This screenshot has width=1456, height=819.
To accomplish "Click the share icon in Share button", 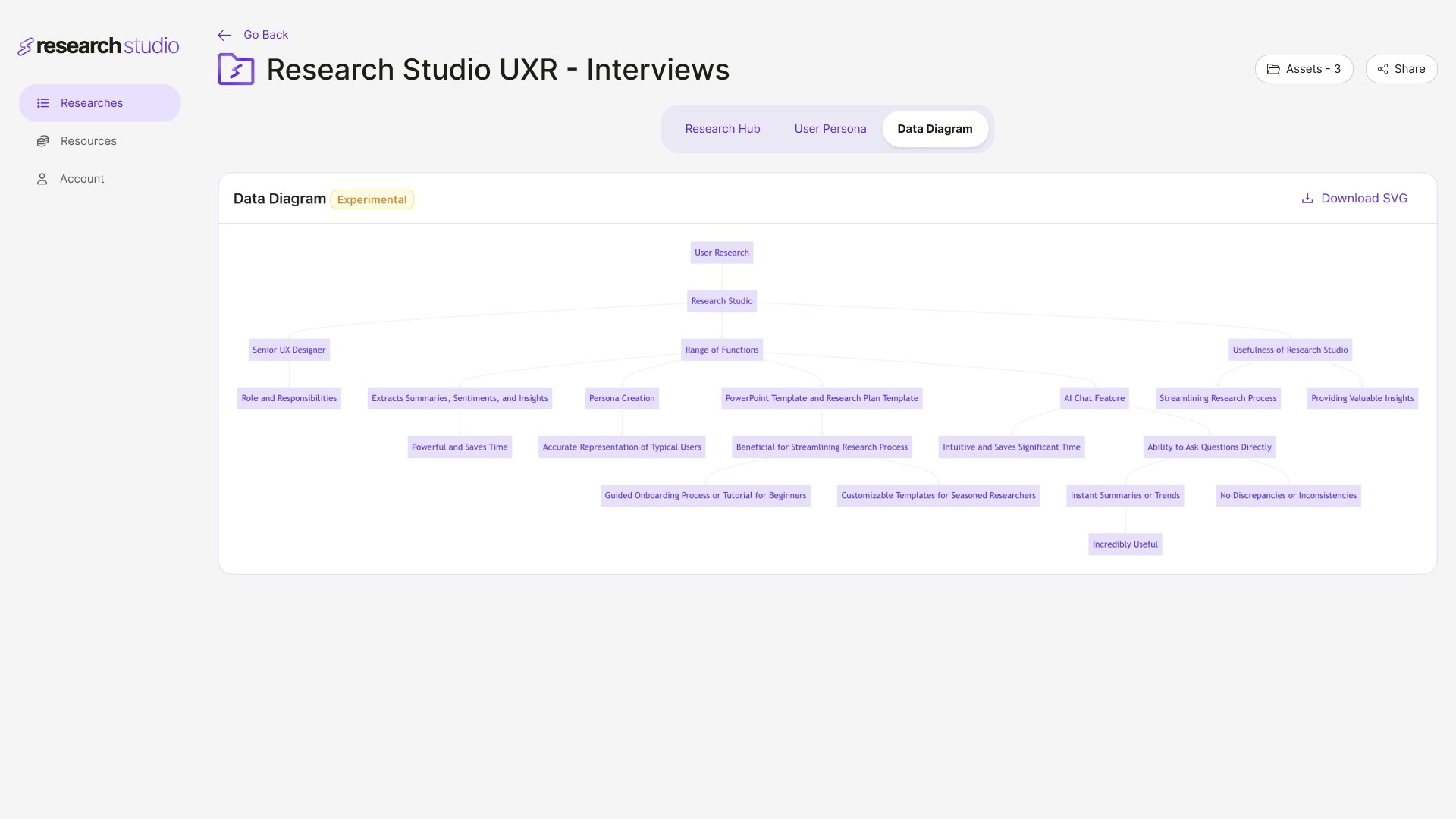I will 1383,69.
